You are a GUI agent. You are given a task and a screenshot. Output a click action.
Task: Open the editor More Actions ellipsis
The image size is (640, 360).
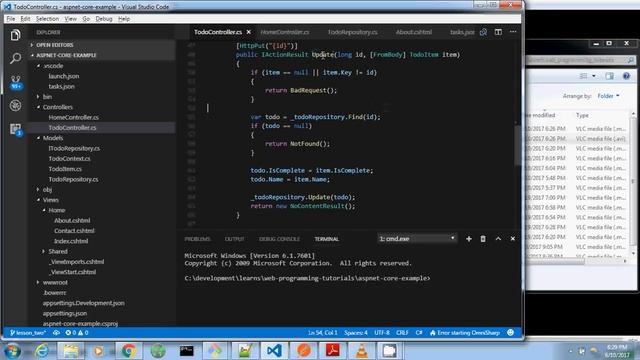[x=513, y=32]
